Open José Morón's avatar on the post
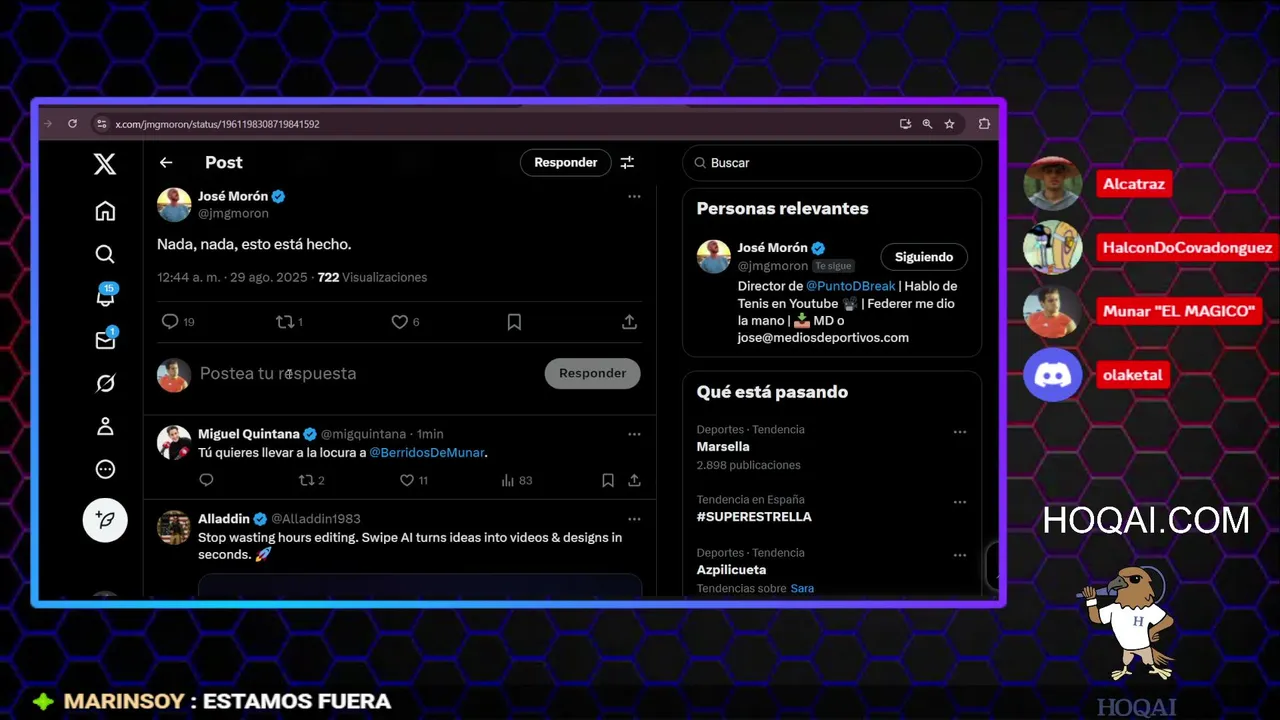 click(x=174, y=204)
